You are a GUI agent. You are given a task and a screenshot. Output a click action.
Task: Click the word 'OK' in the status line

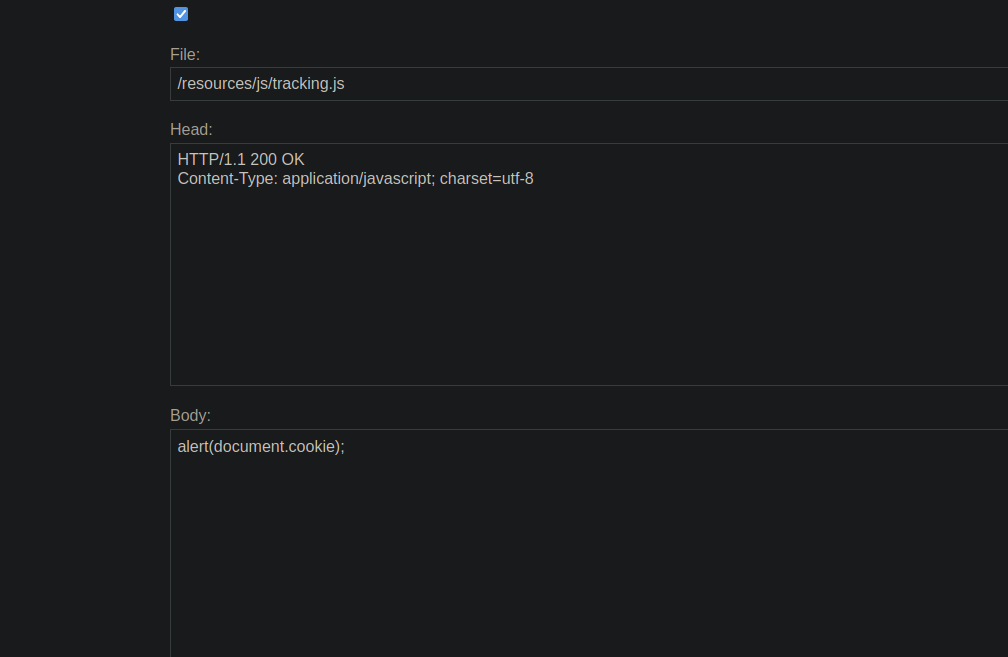coord(293,160)
